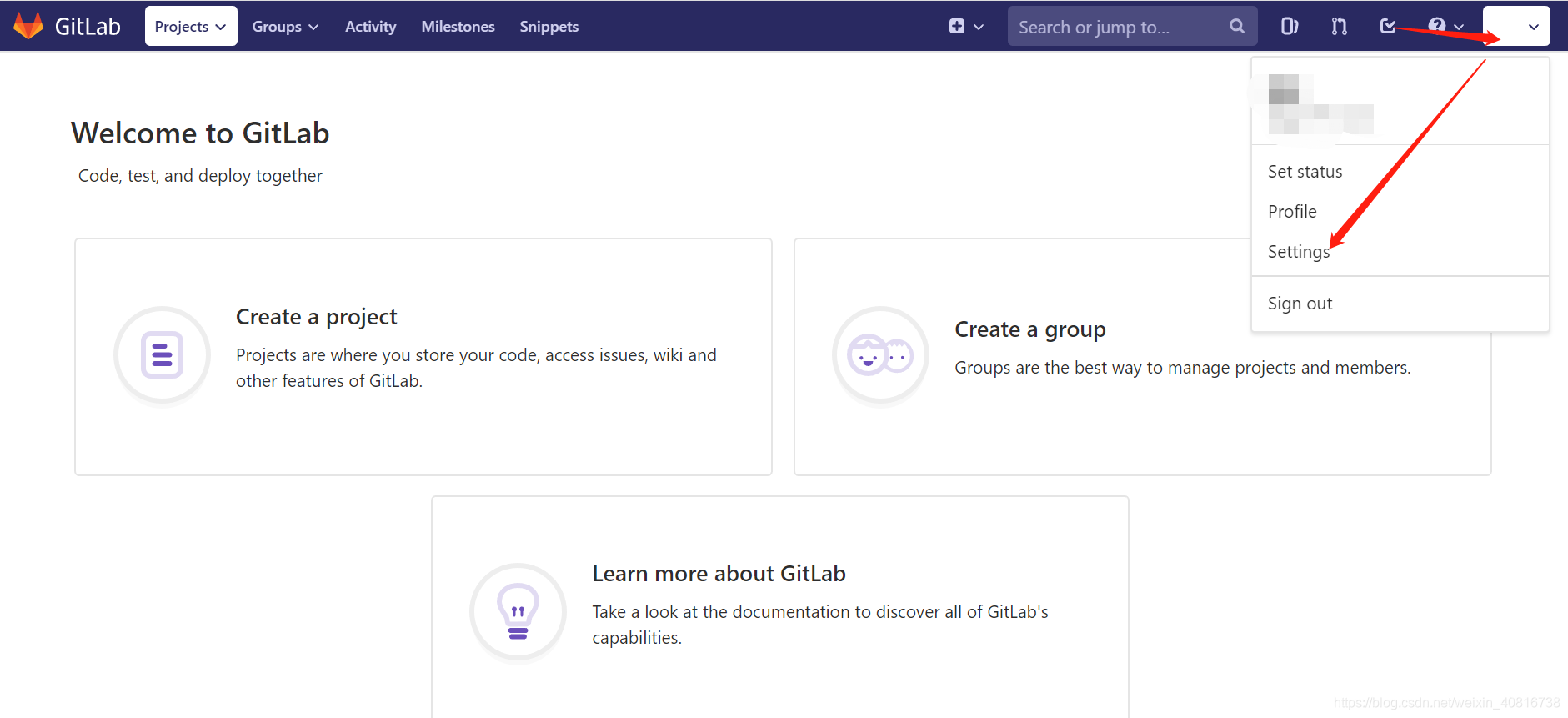Select Set status in user menu

click(x=1305, y=172)
